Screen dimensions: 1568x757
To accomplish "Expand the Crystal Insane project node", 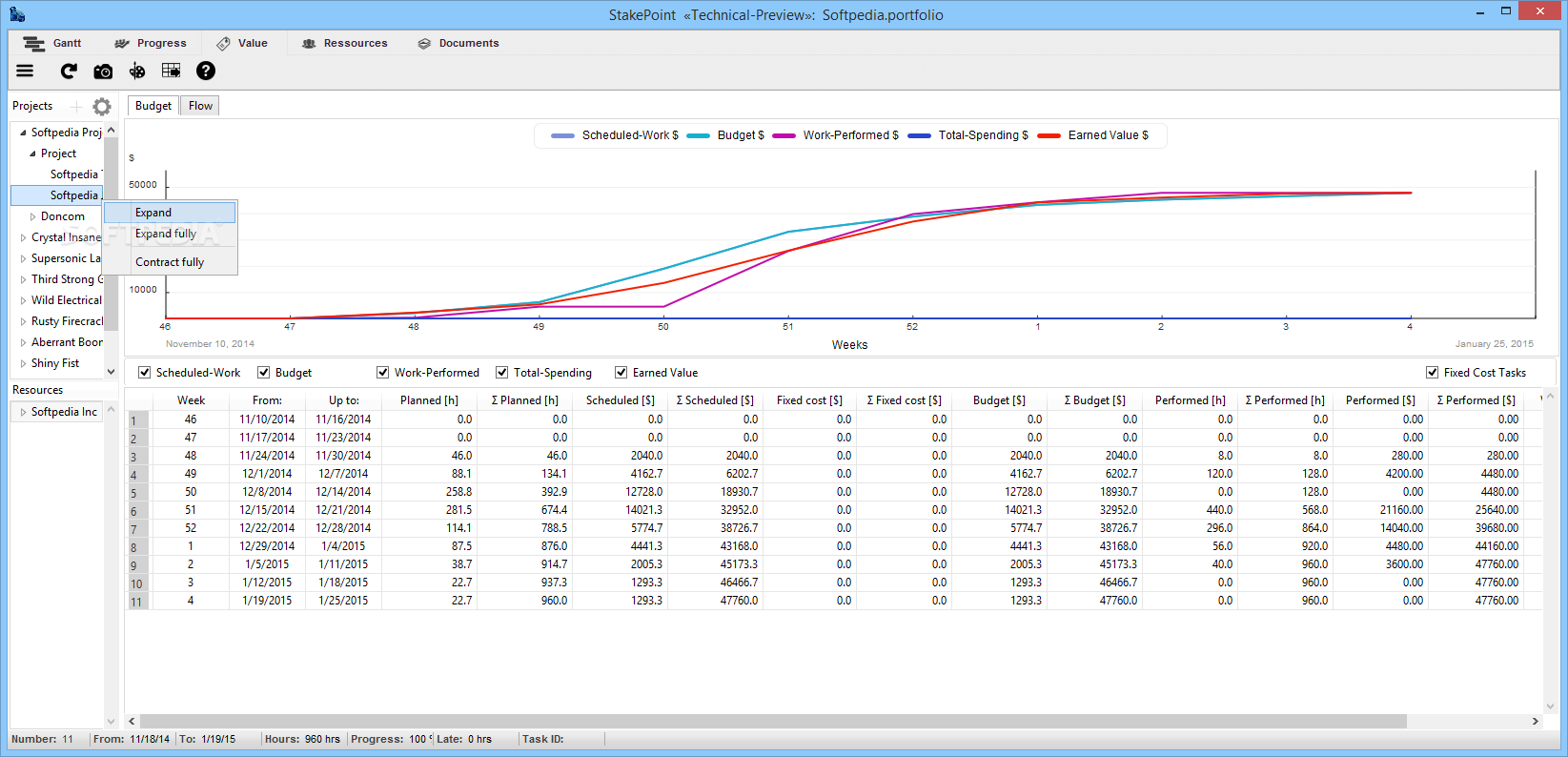I will [x=23, y=237].
